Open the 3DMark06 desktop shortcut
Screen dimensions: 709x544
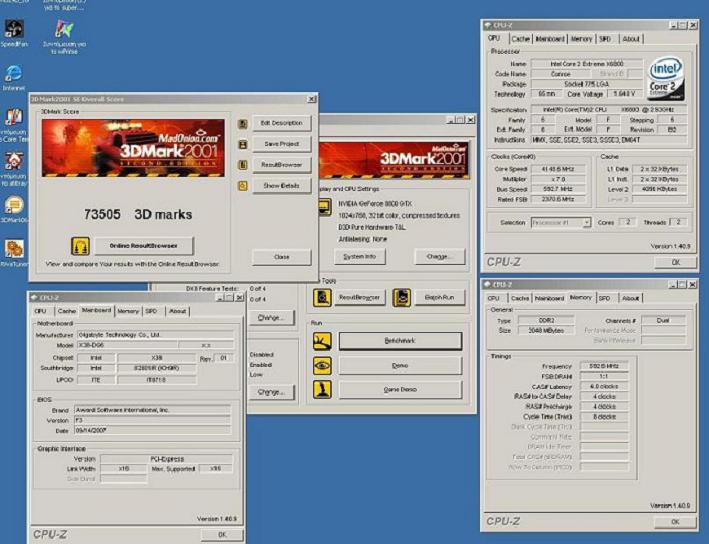pyautogui.click(x=14, y=205)
